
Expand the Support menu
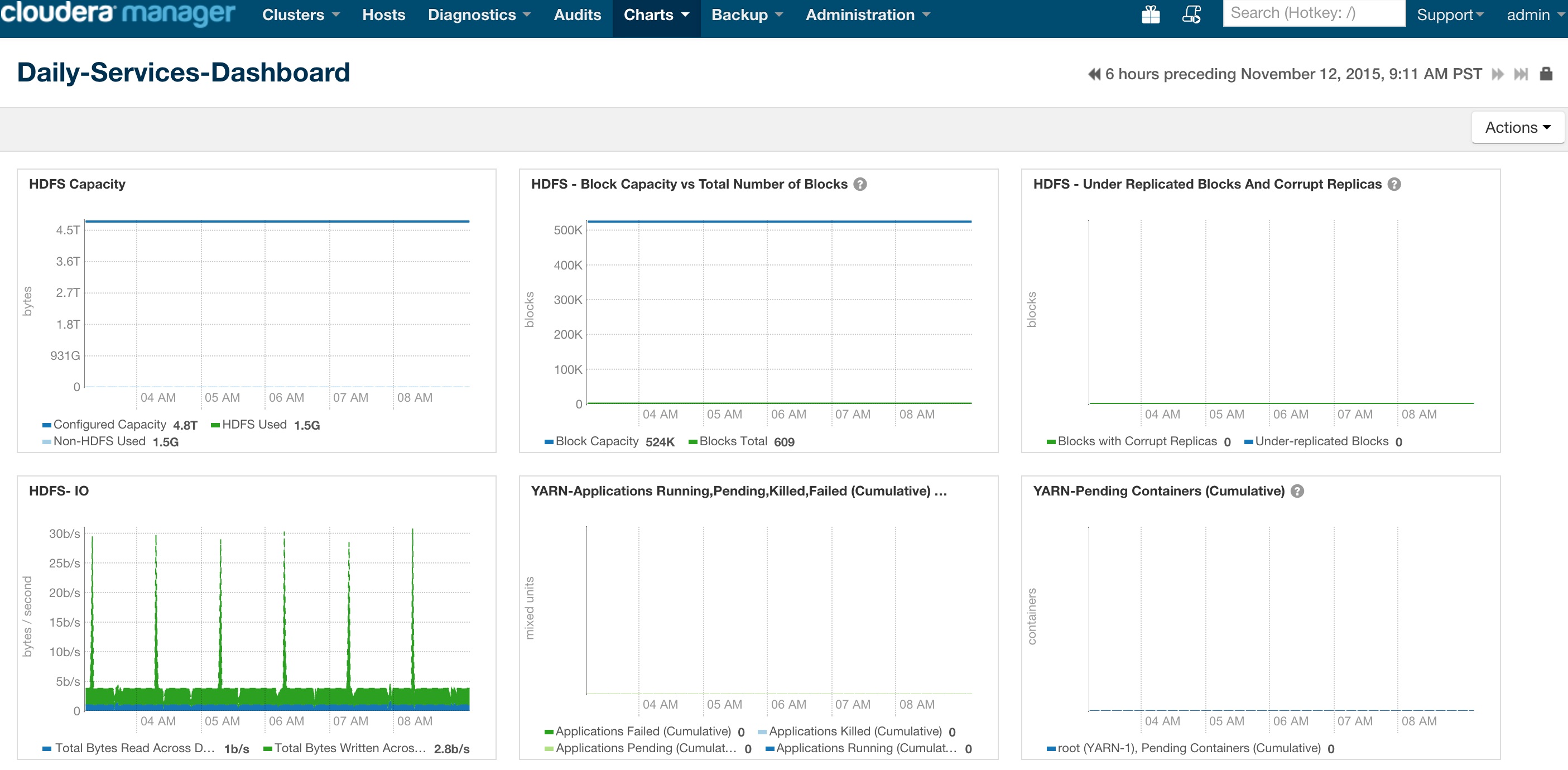tap(1450, 15)
